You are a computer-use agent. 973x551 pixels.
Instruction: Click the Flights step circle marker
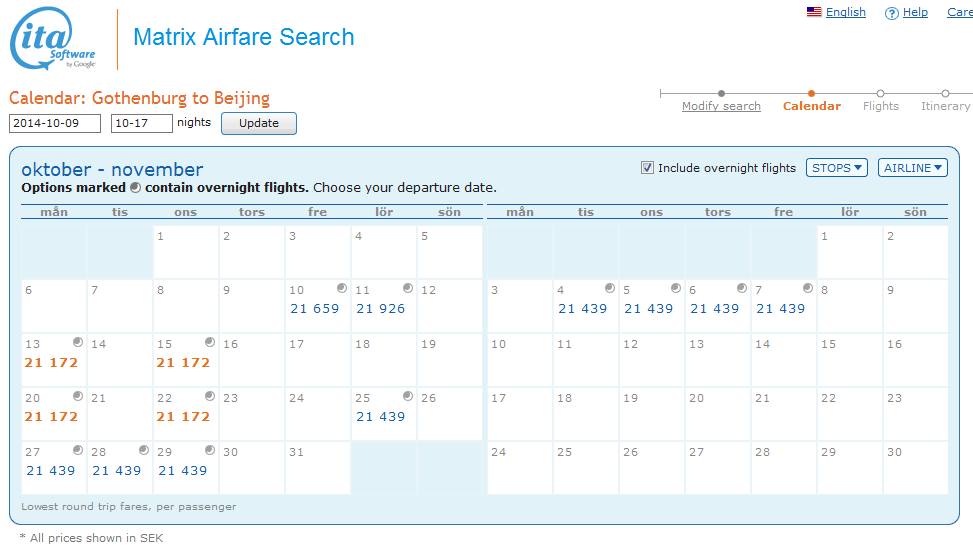(x=880, y=94)
